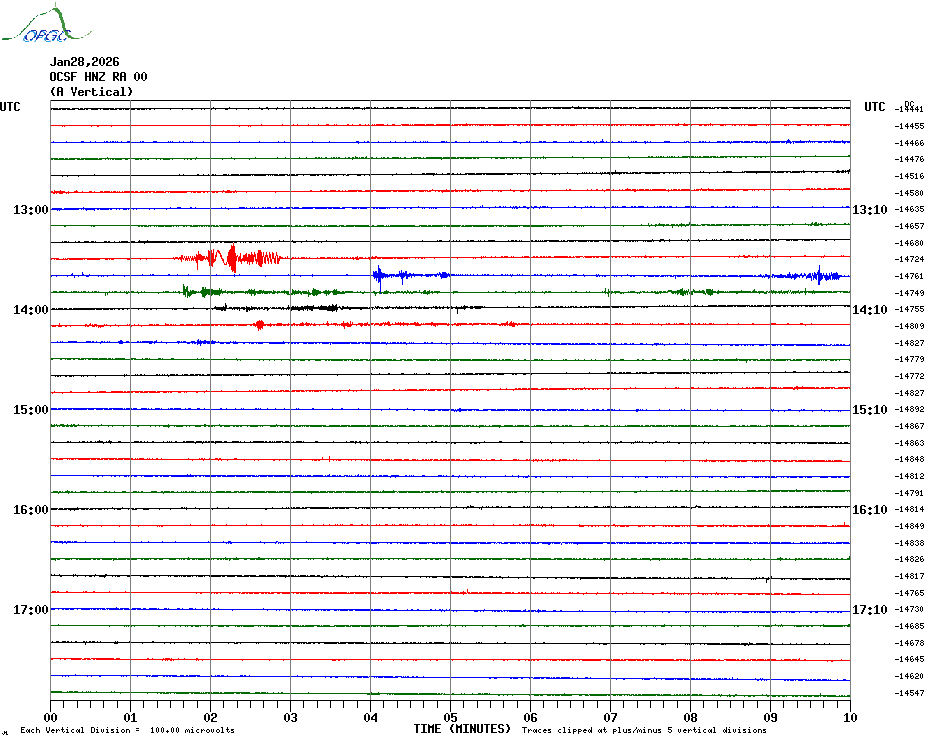
Task: Click the DC offset value -14761
Action: click(x=909, y=276)
